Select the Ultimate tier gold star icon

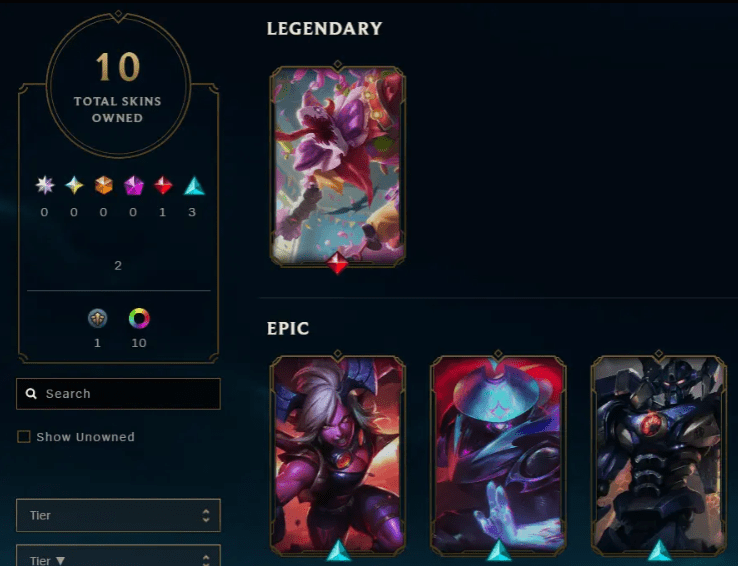(74, 185)
